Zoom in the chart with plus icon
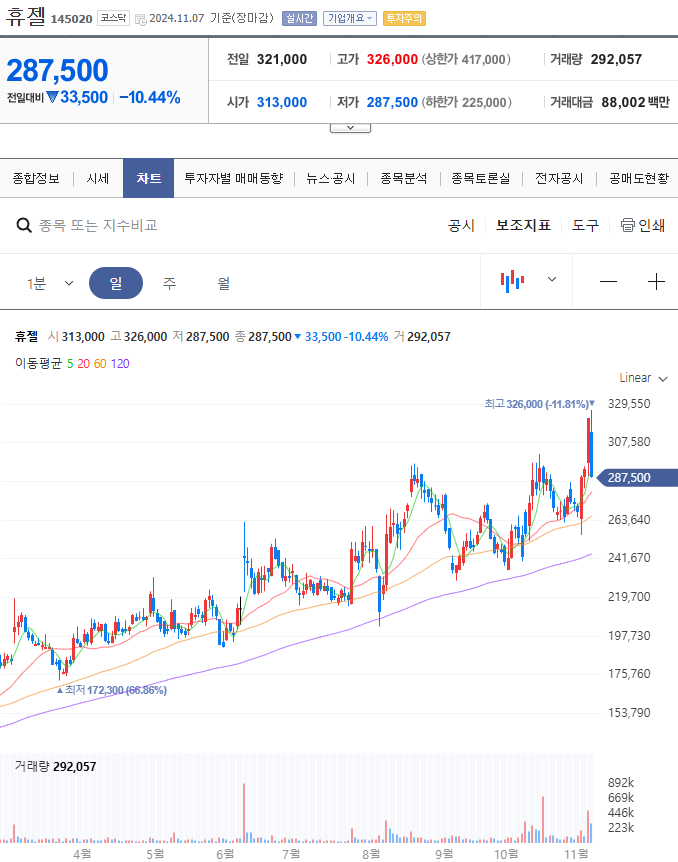Viewport: 678px width, 862px height. point(656,282)
